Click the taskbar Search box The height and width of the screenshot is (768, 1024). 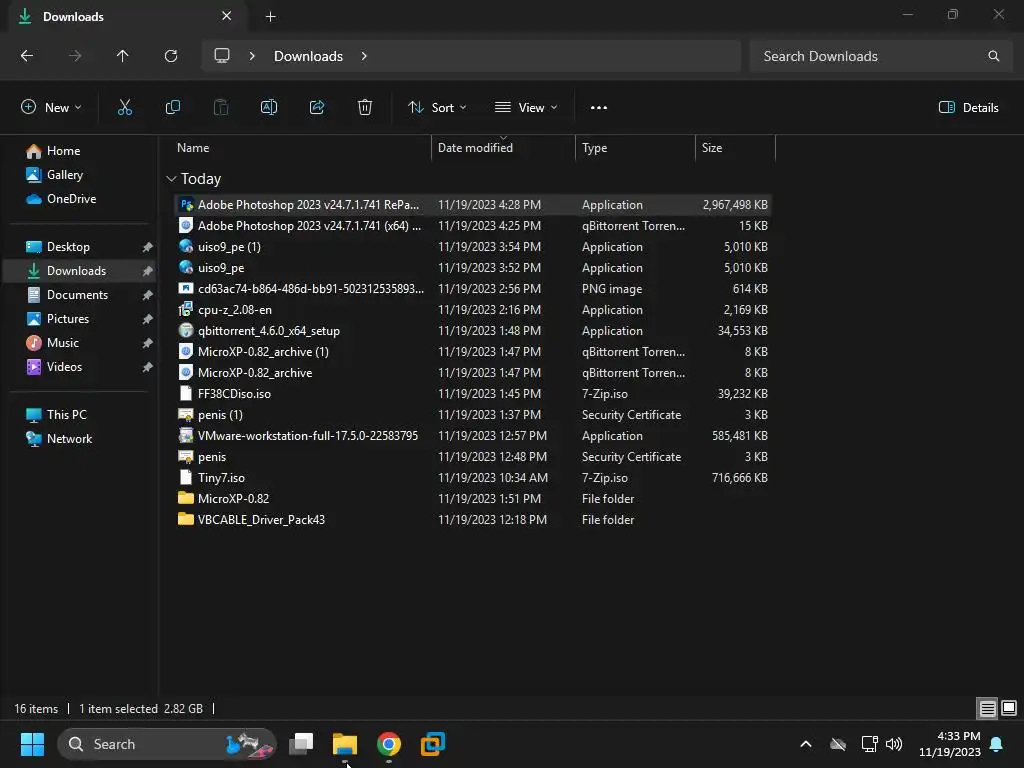(x=167, y=744)
